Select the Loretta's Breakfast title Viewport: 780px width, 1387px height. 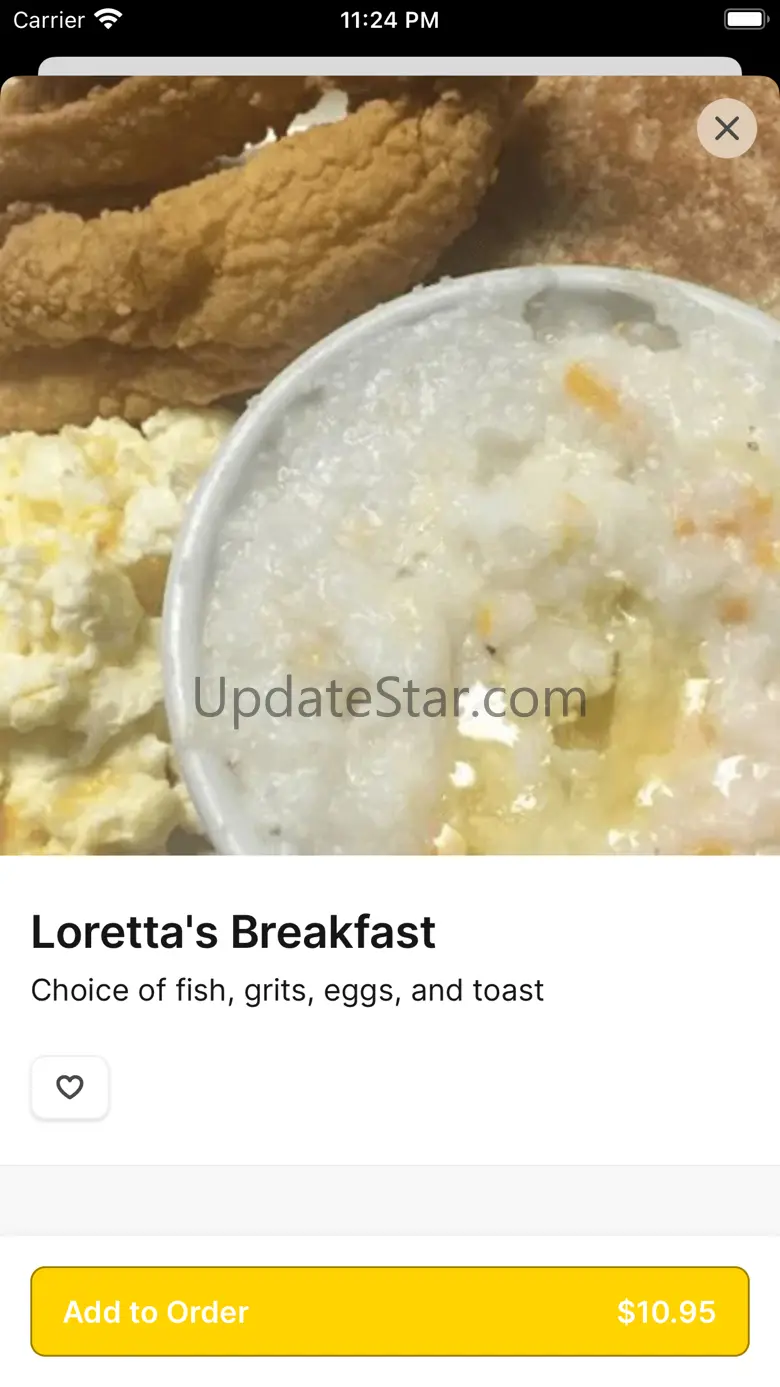(x=233, y=932)
